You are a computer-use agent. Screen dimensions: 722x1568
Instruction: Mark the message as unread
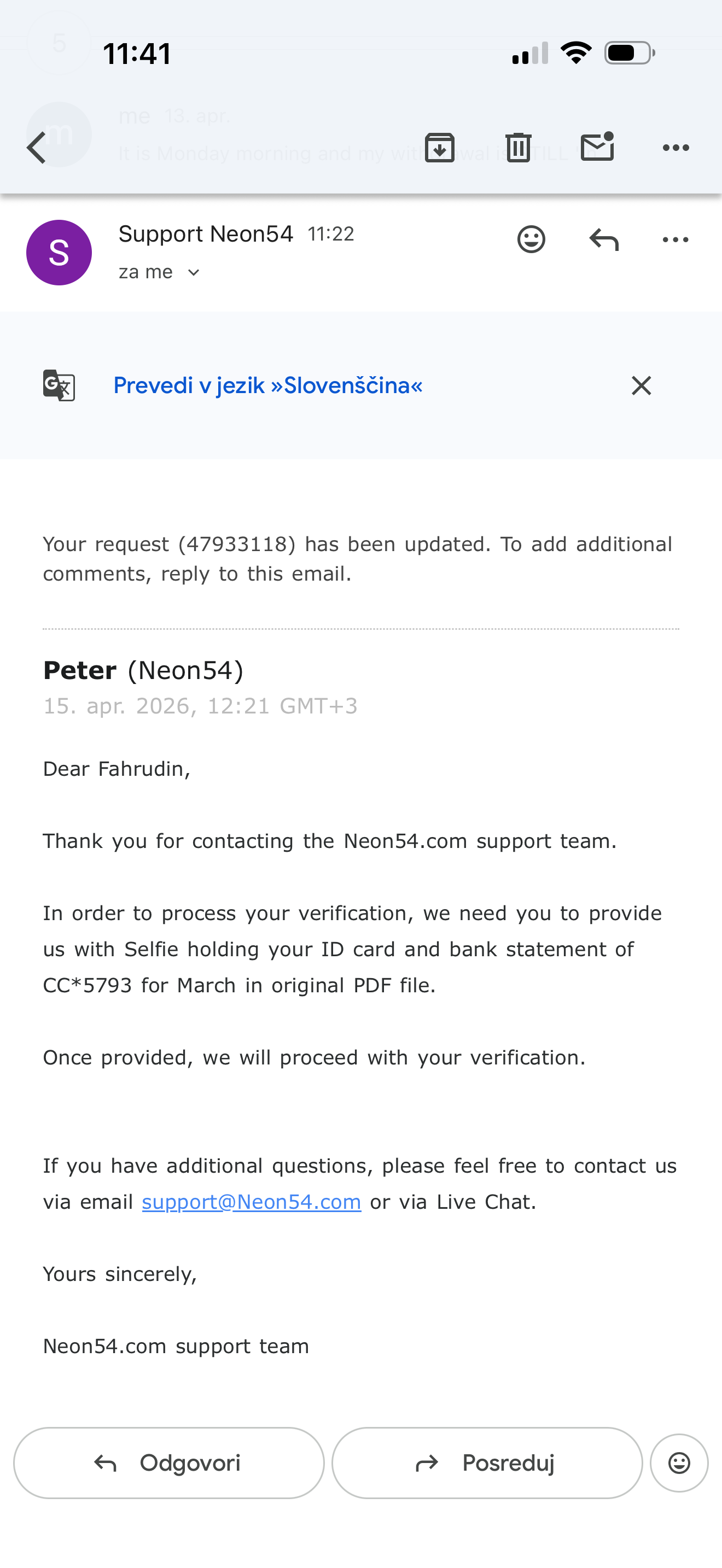[x=597, y=146]
